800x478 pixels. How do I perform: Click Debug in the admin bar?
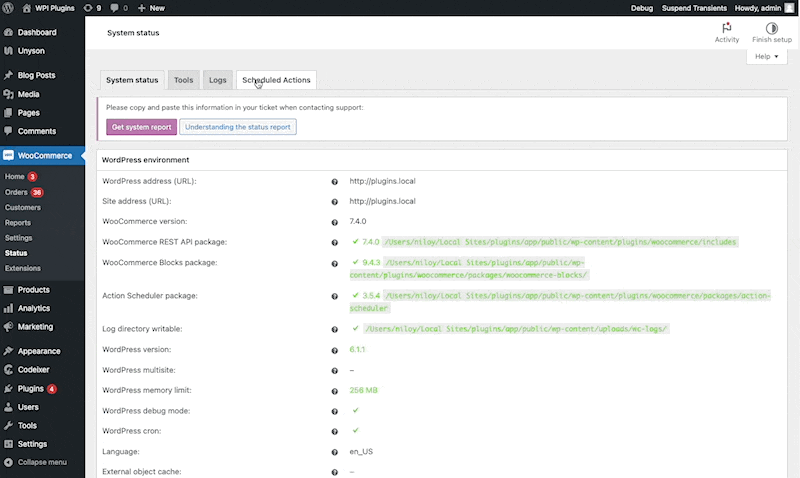coord(641,8)
